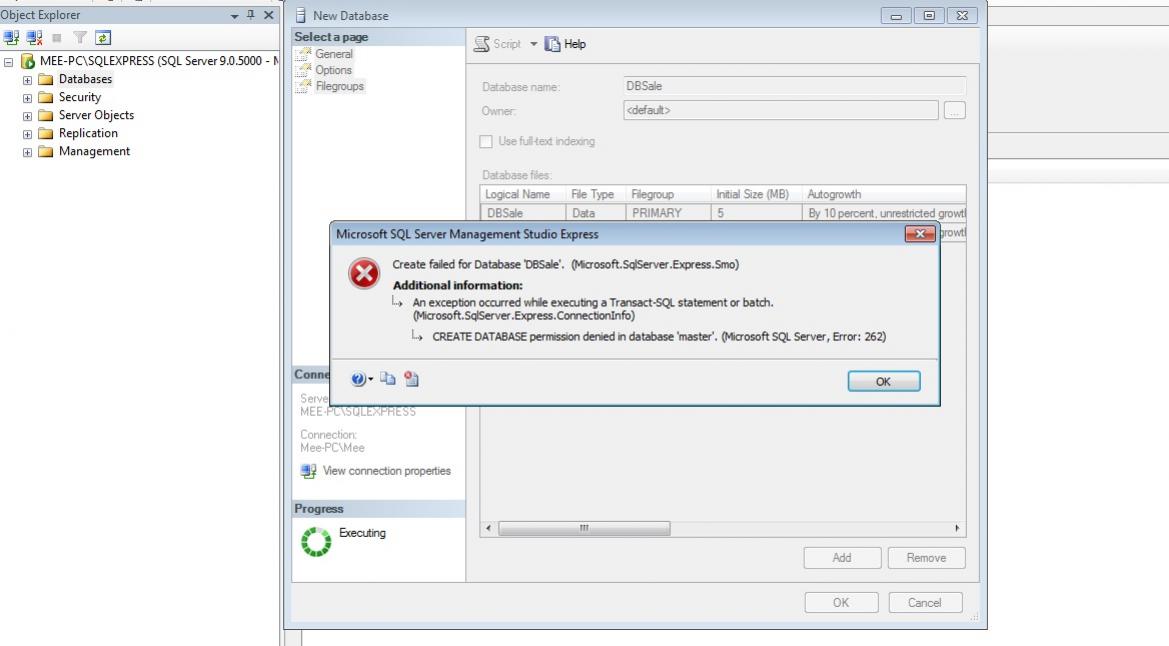
Task: Click the New Database window title icon
Action: (300, 15)
